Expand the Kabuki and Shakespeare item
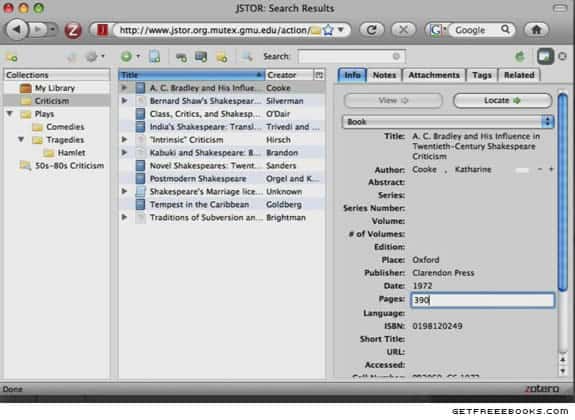 click(x=124, y=152)
